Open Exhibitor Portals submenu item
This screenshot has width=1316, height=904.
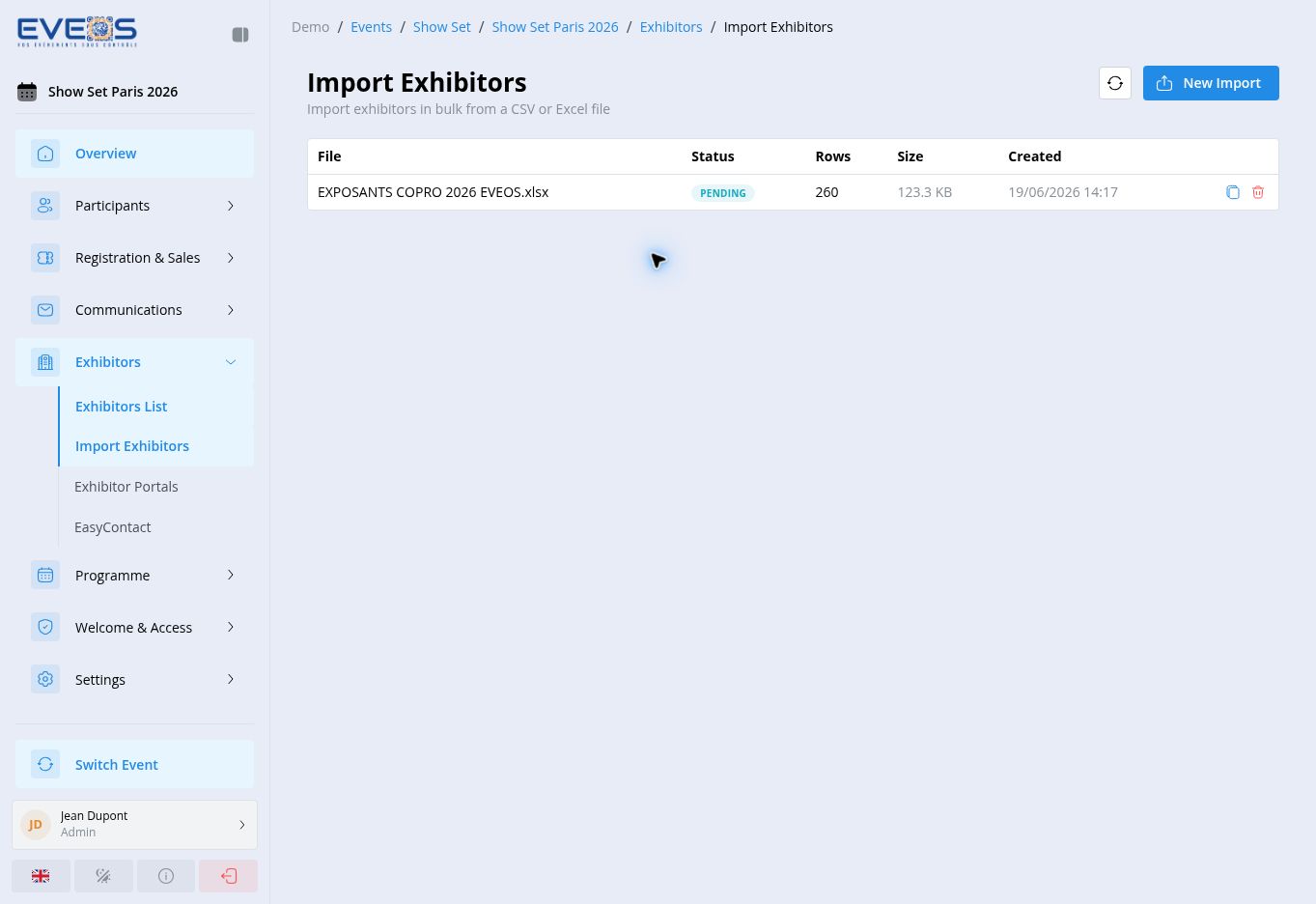coord(156,487)
